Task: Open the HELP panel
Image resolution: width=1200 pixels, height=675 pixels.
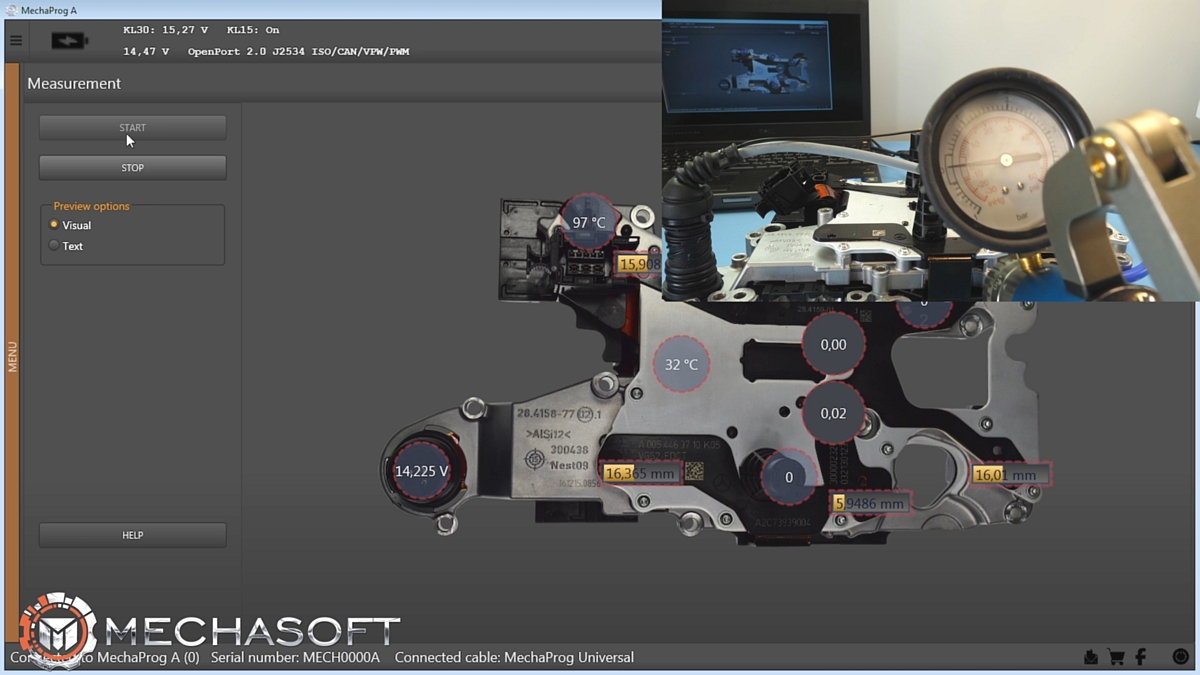Action: click(x=132, y=534)
